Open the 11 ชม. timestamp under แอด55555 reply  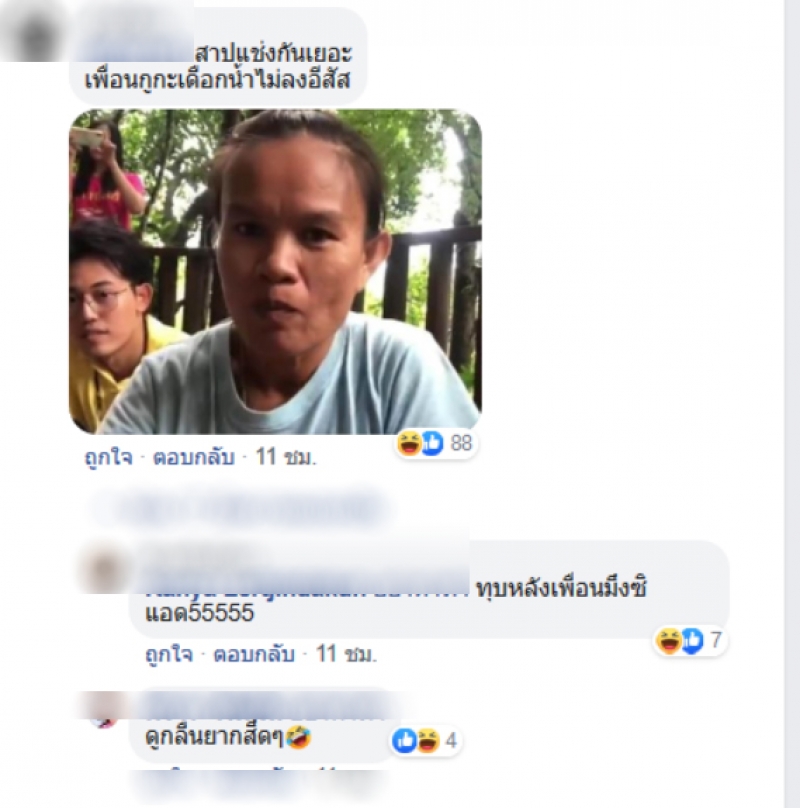point(346,654)
